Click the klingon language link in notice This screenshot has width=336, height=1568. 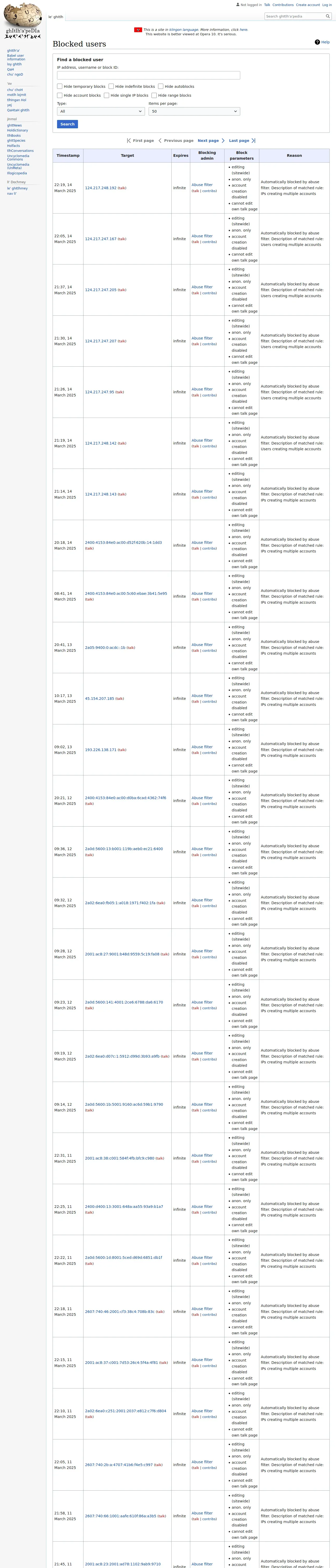pyautogui.click(x=183, y=30)
